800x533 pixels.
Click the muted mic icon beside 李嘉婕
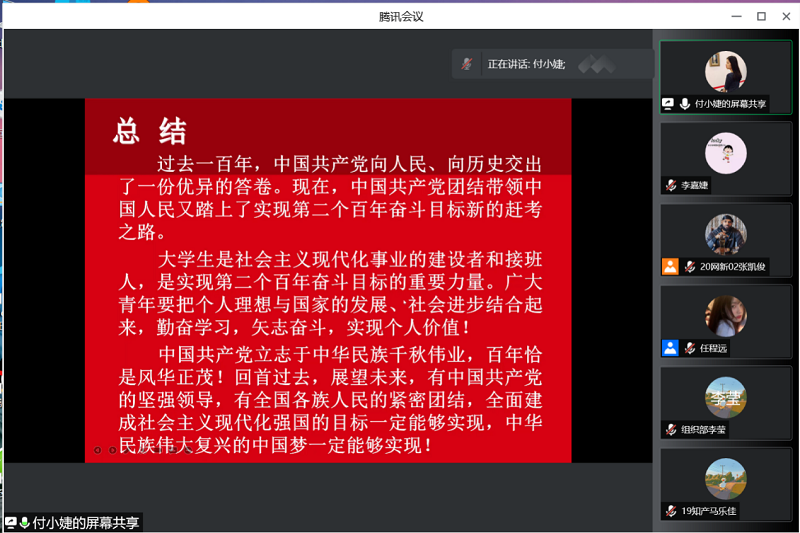(x=671, y=186)
